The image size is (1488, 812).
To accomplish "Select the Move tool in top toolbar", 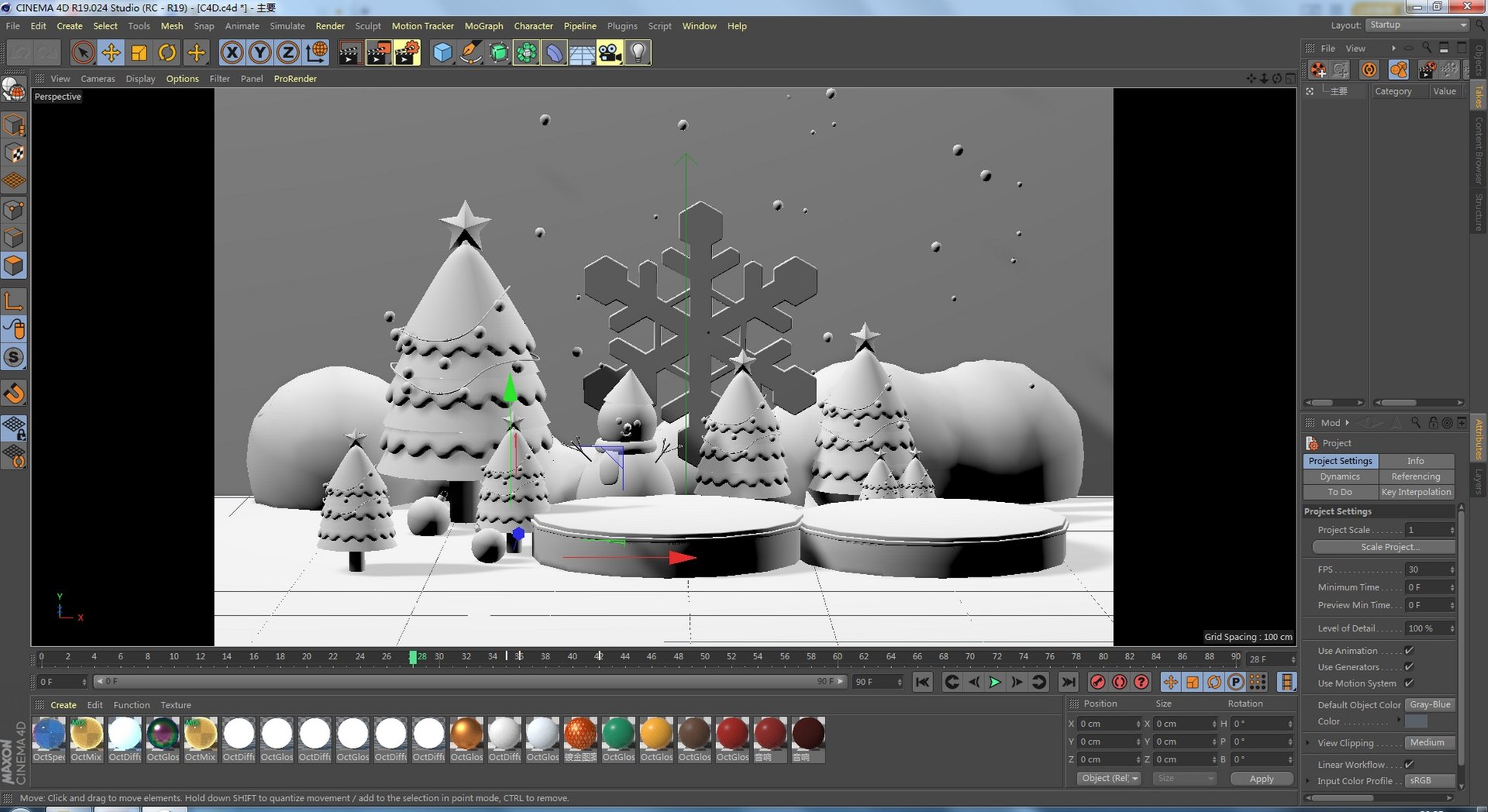I will coord(111,53).
